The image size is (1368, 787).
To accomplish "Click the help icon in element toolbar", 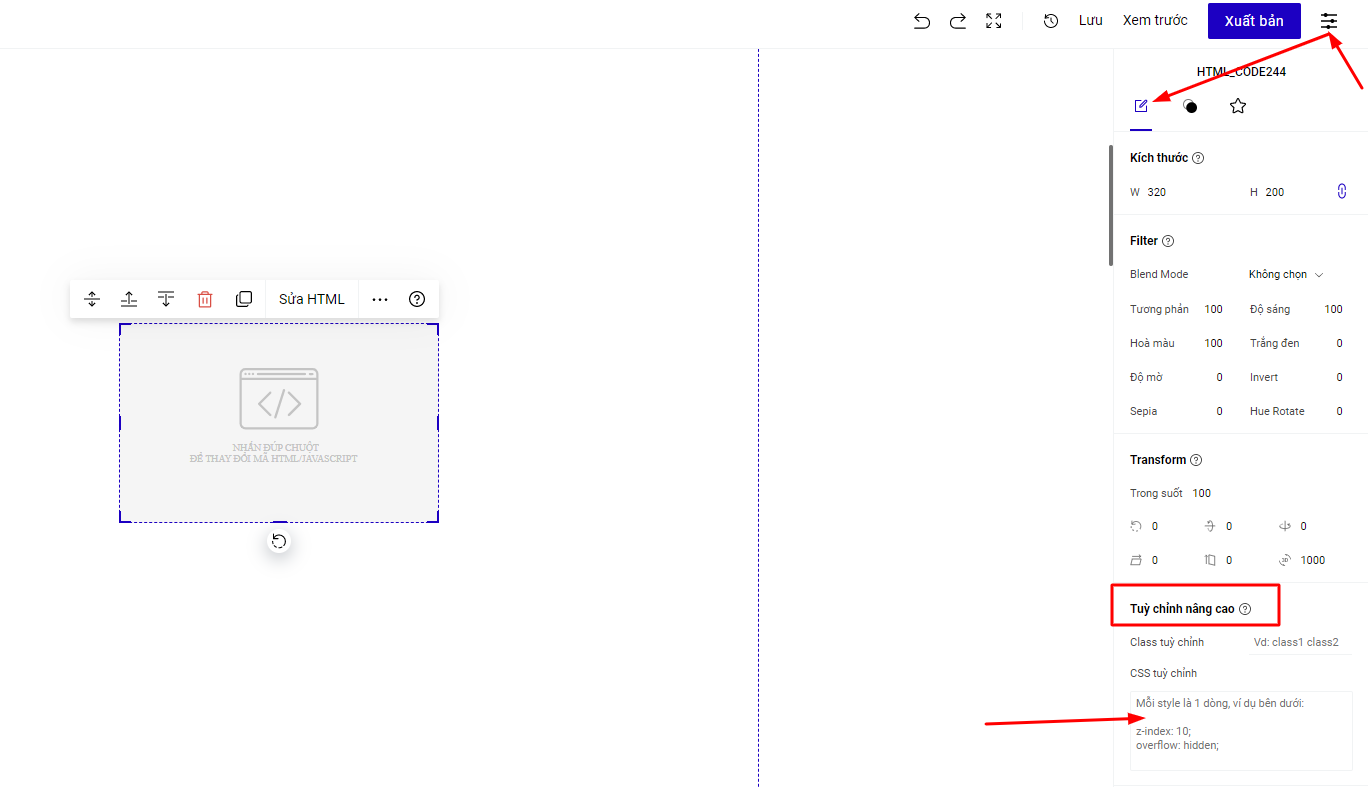I will tap(418, 299).
